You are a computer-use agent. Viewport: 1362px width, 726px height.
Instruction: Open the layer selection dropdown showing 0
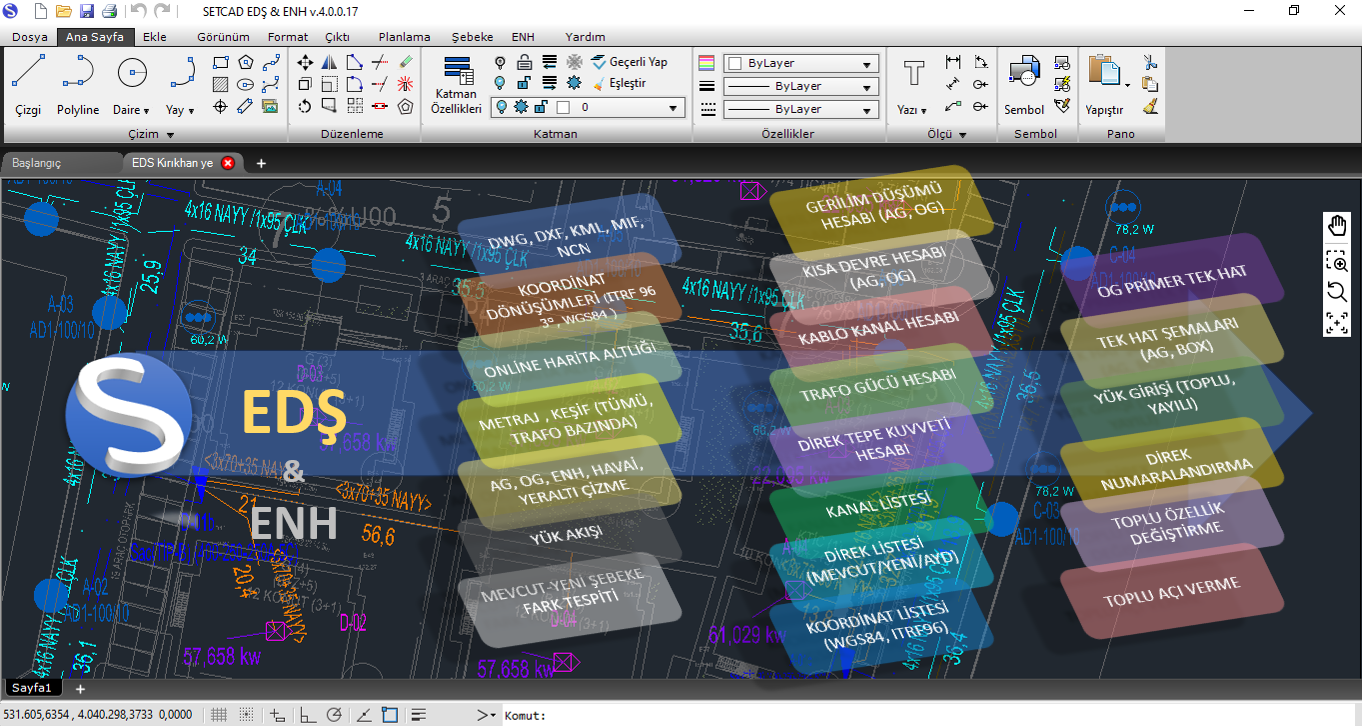pyautogui.click(x=587, y=107)
